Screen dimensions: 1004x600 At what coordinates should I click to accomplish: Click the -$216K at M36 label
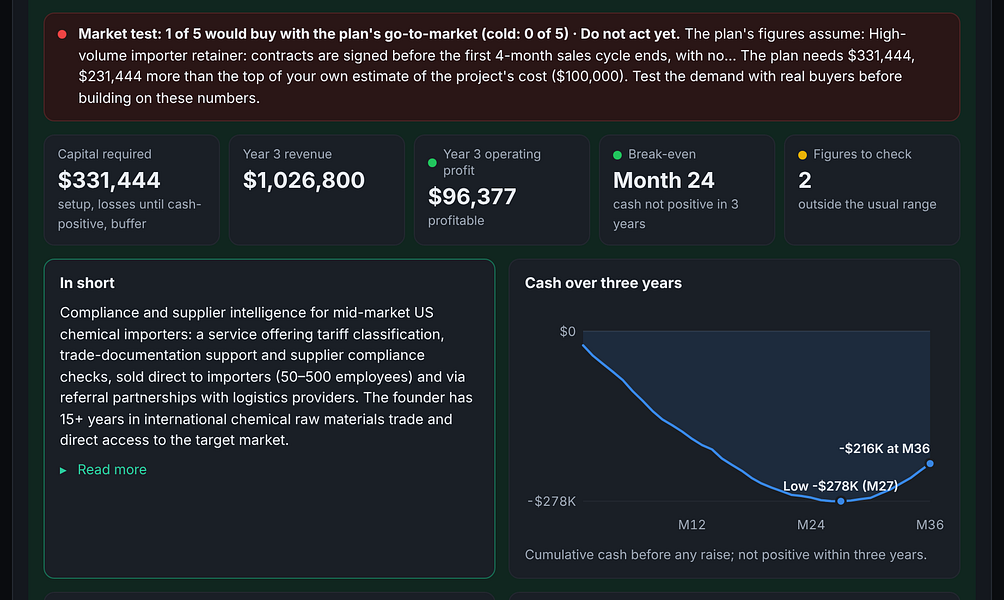pos(884,449)
